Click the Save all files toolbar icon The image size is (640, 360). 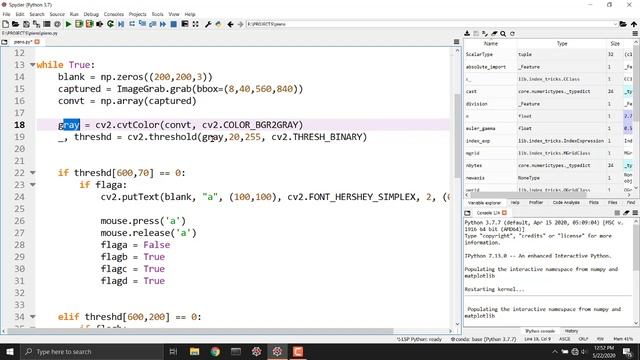(36, 24)
